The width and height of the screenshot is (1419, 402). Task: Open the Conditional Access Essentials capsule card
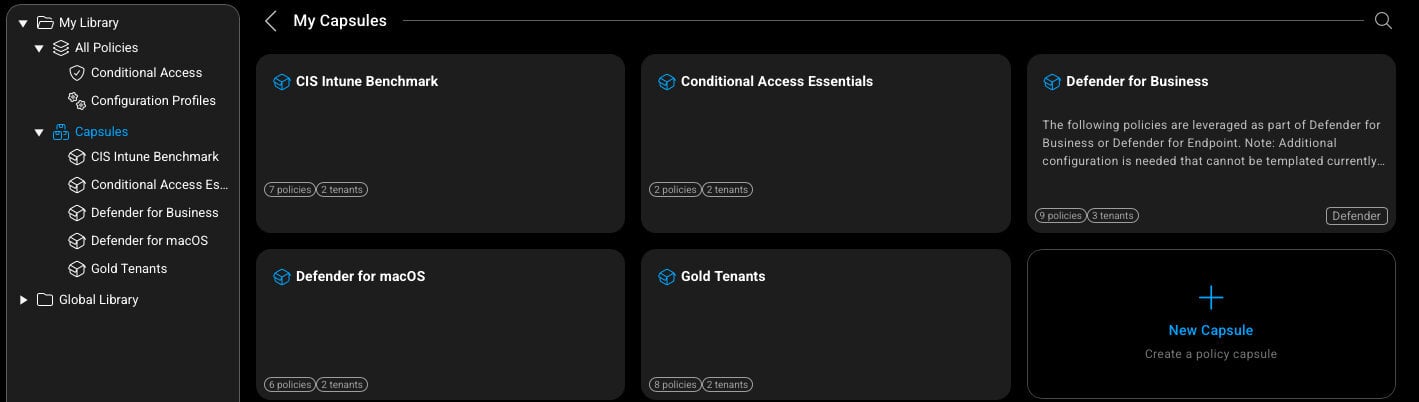click(x=825, y=140)
